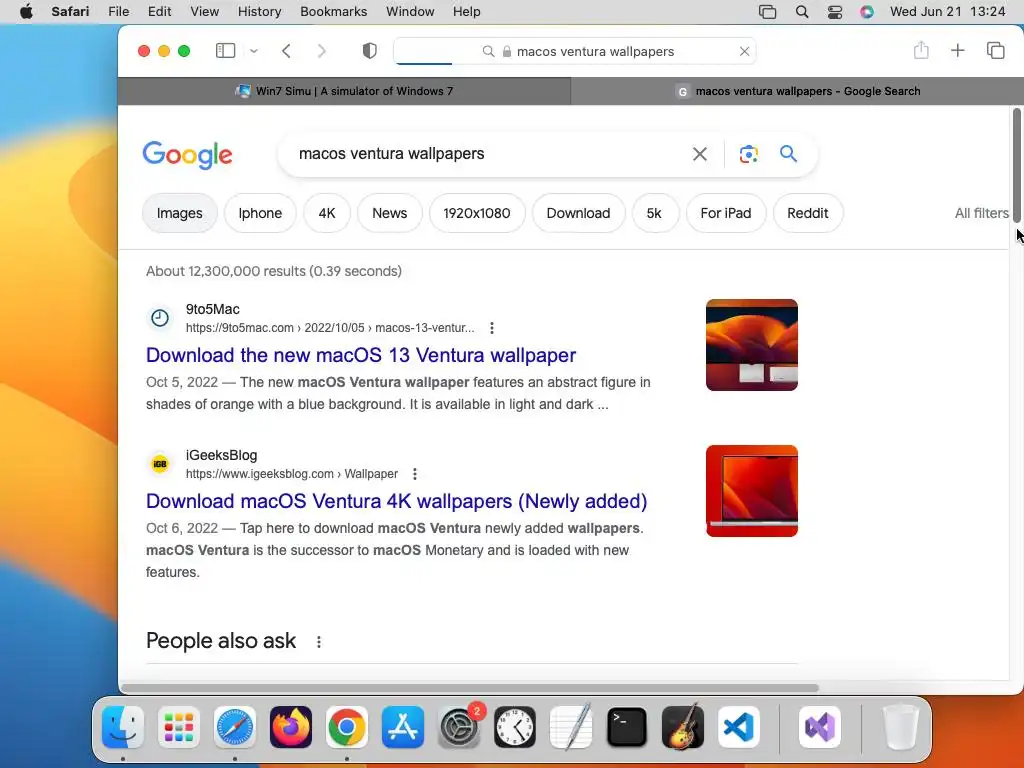Apply the 1920x1080 filter chip
The width and height of the screenshot is (1024, 768).
(x=477, y=213)
